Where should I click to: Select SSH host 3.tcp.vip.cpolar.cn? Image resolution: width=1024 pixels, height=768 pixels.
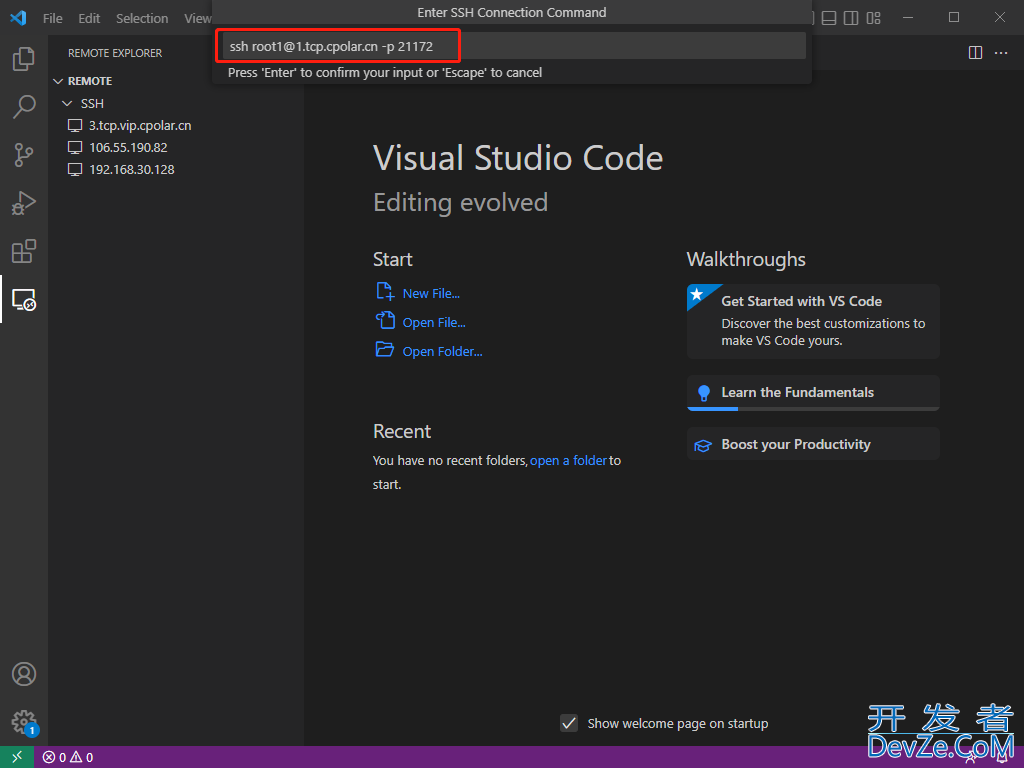[140, 125]
